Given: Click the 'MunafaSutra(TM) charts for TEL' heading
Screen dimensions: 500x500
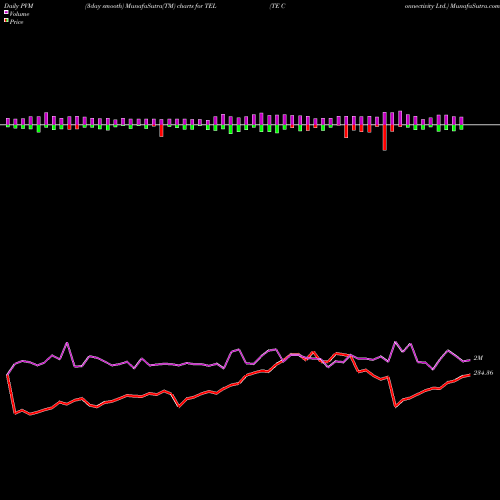Looking at the screenshot, I should [171, 6].
